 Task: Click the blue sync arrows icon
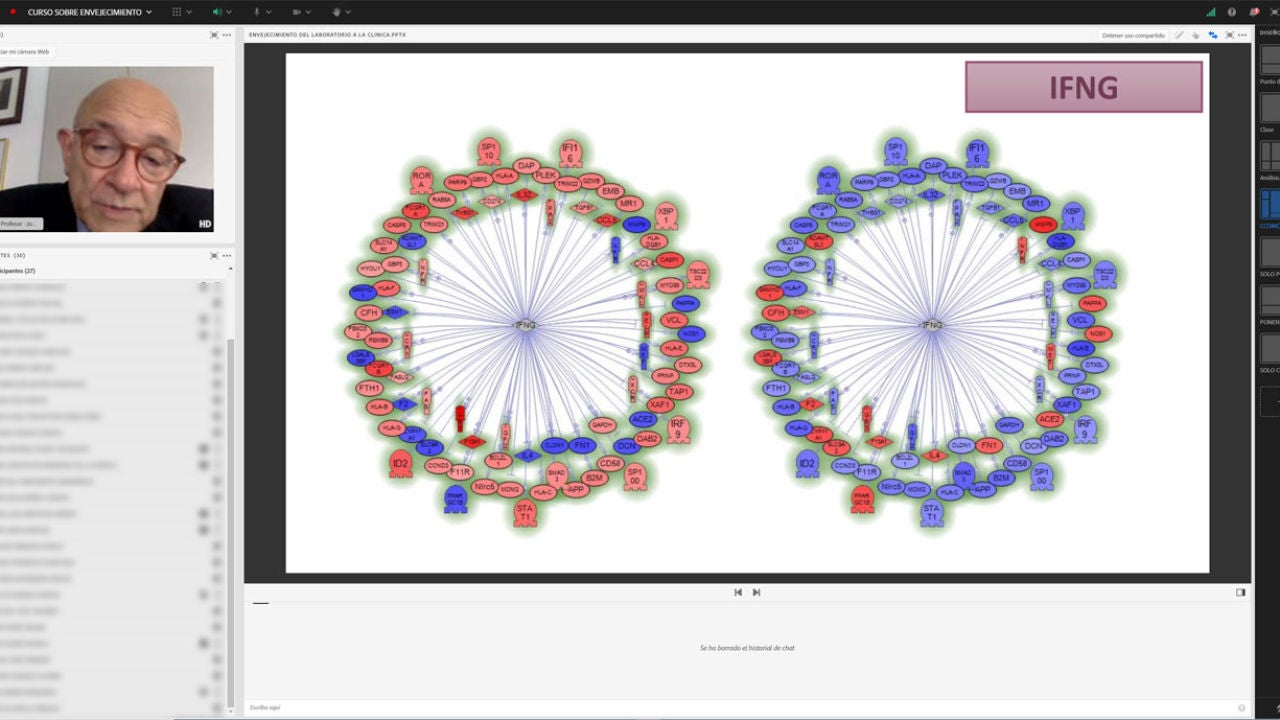pos(1212,35)
